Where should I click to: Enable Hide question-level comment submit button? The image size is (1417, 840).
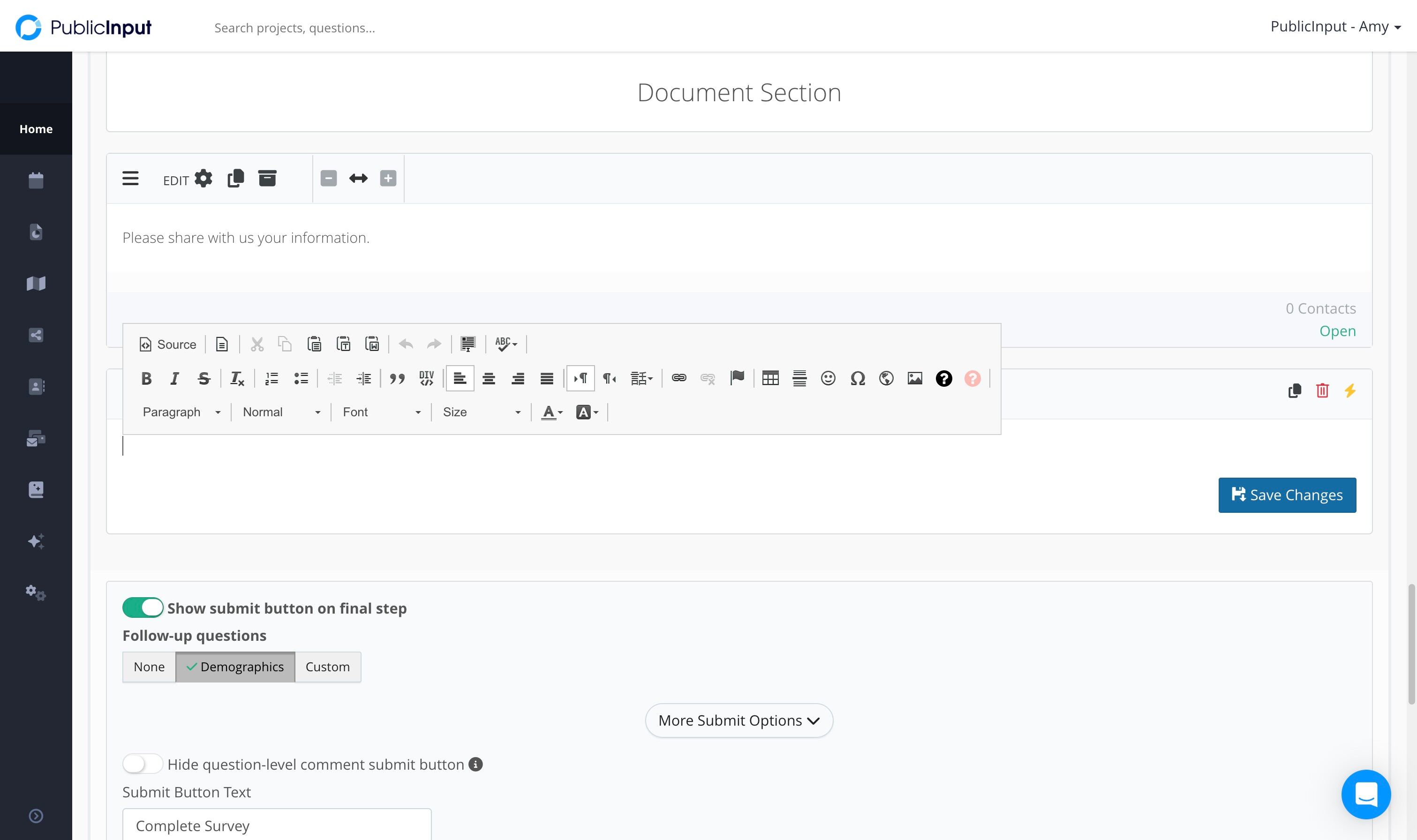coord(143,764)
